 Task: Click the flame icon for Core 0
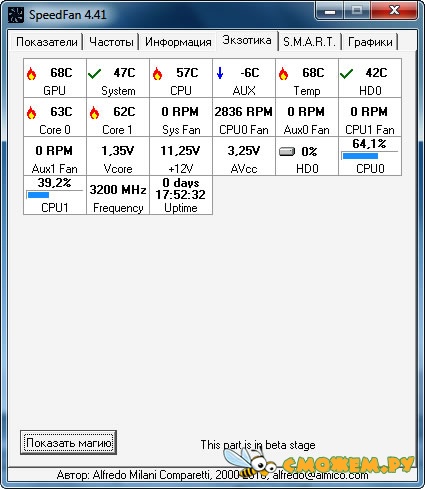click(31, 113)
